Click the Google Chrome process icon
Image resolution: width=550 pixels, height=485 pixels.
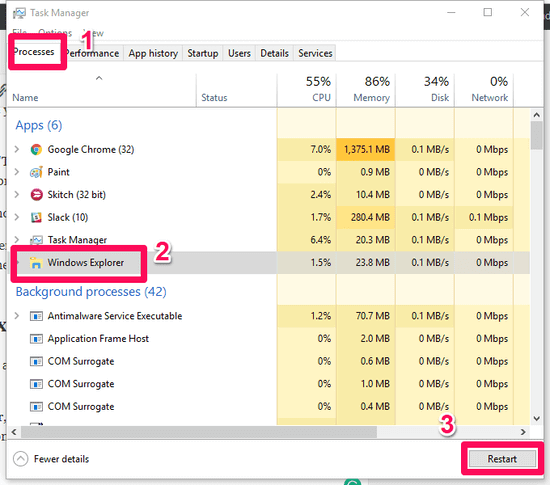[36, 149]
